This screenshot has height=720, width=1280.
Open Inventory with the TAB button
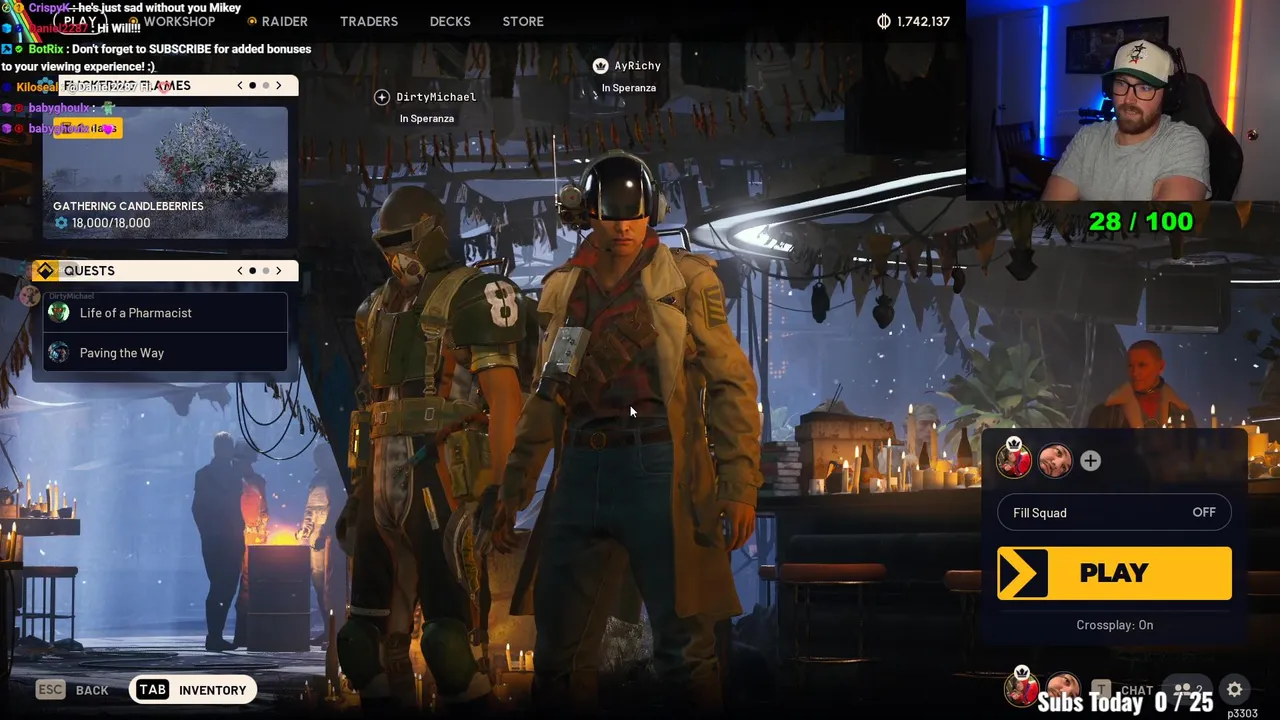click(193, 690)
